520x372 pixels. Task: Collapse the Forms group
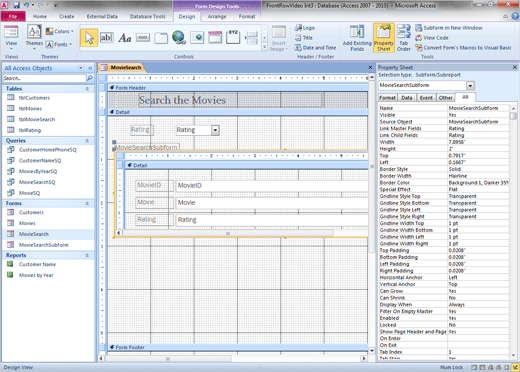coord(87,203)
